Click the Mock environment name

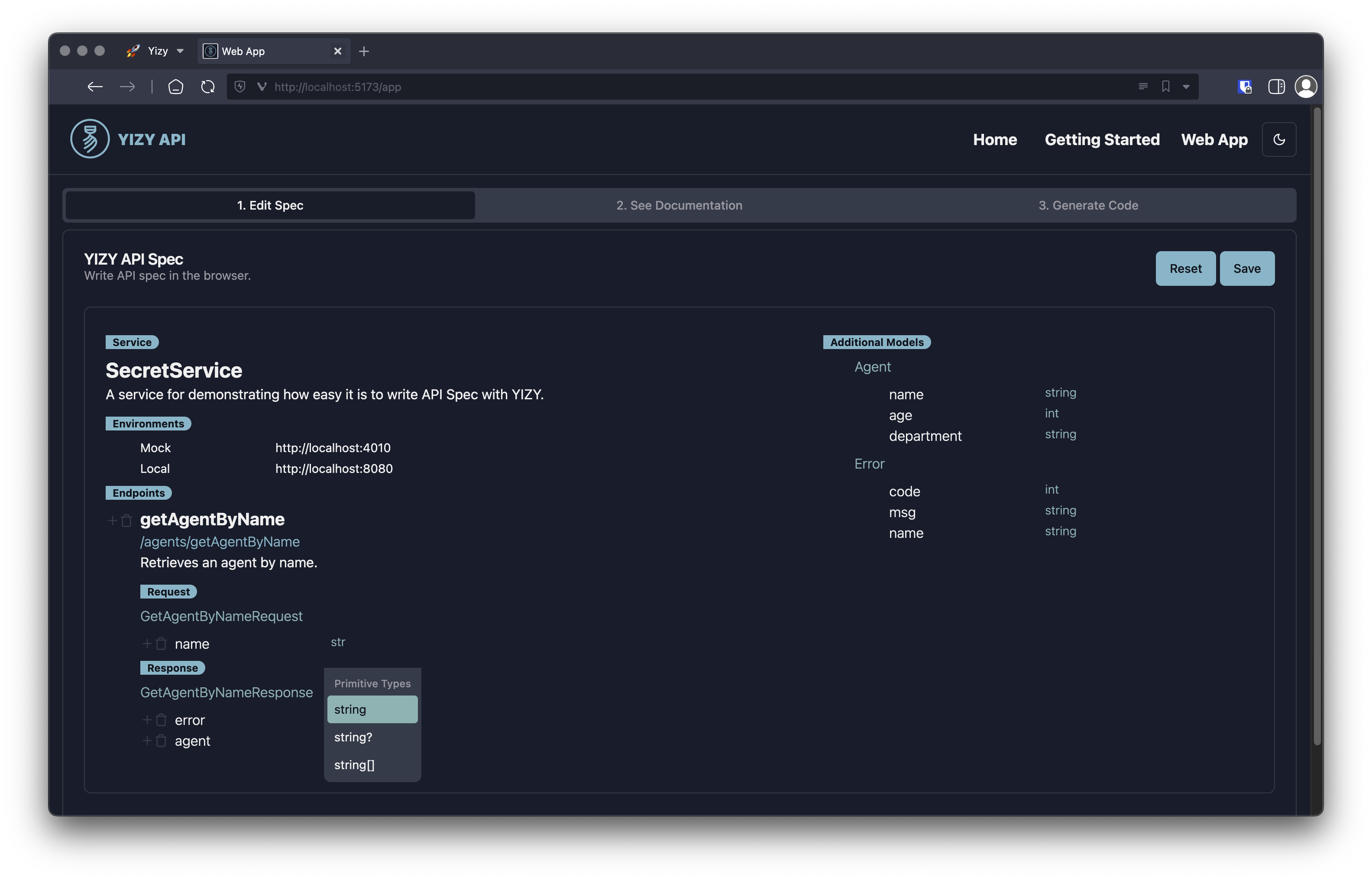pyautogui.click(x=155, y=448)
